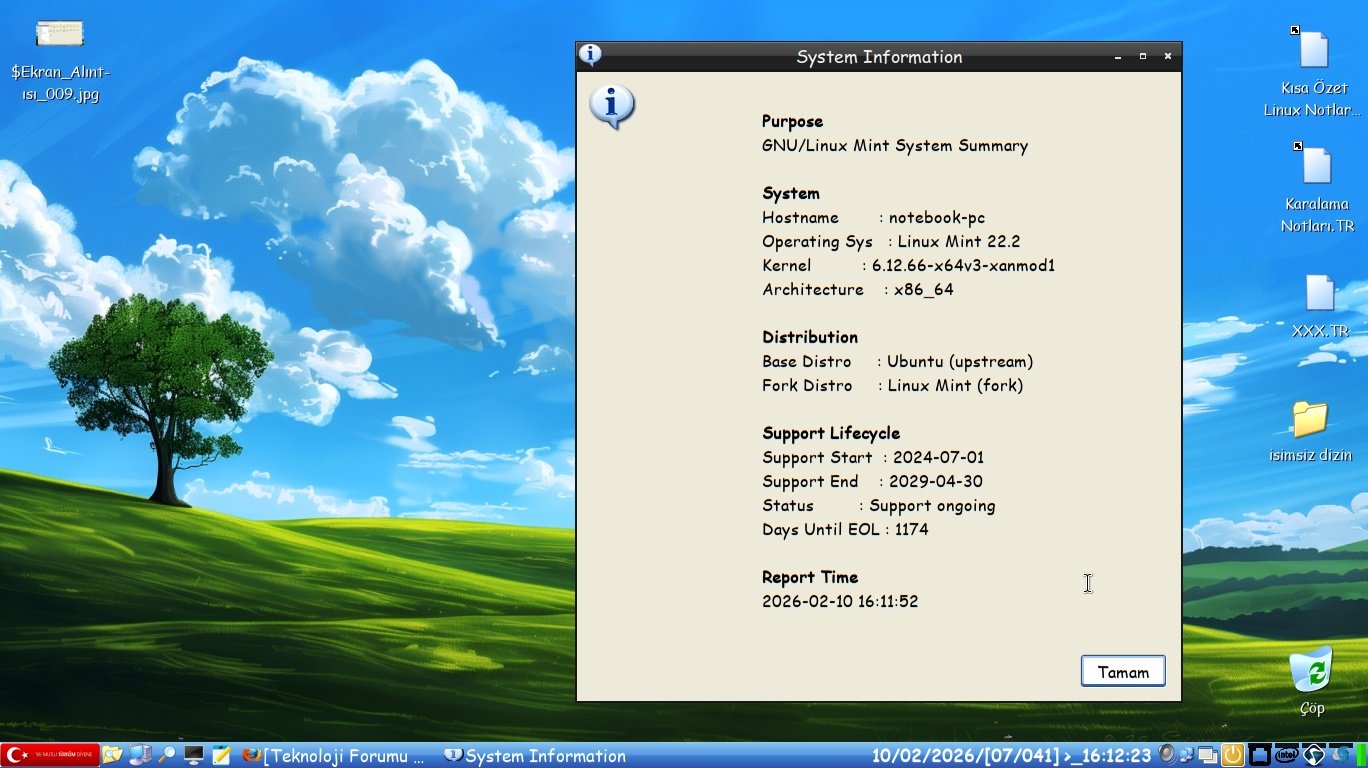Viewport: 1368px width, 768px height.
Task: Click the orange power button tray icon
Action: pos(1233,755)
